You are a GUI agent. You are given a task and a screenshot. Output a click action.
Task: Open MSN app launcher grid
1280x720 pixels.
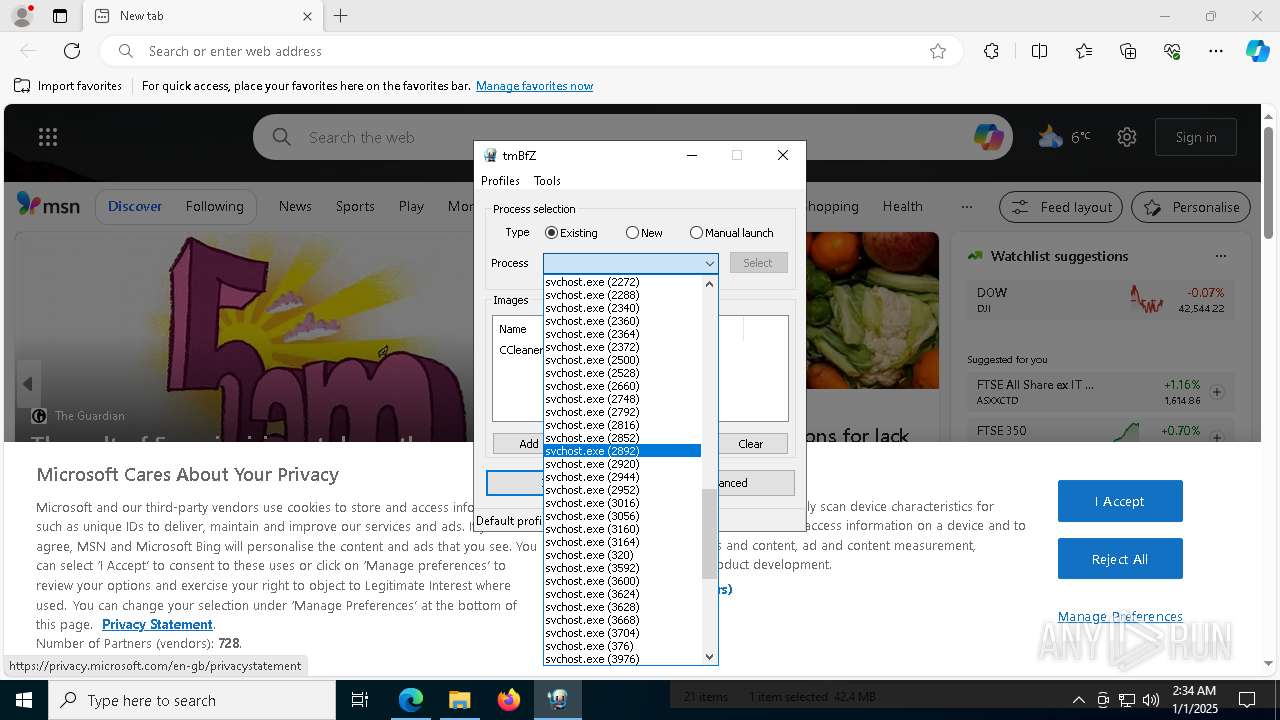[47, 137]
